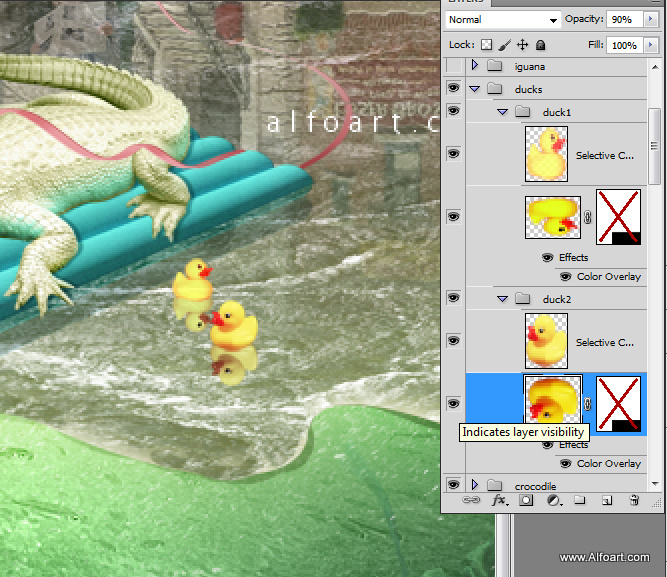The height and width of the screenshot is (577, 667).
Task: Hide duck1 Selective Color layer
Action: pyautogui.click(x=453, y=153)
